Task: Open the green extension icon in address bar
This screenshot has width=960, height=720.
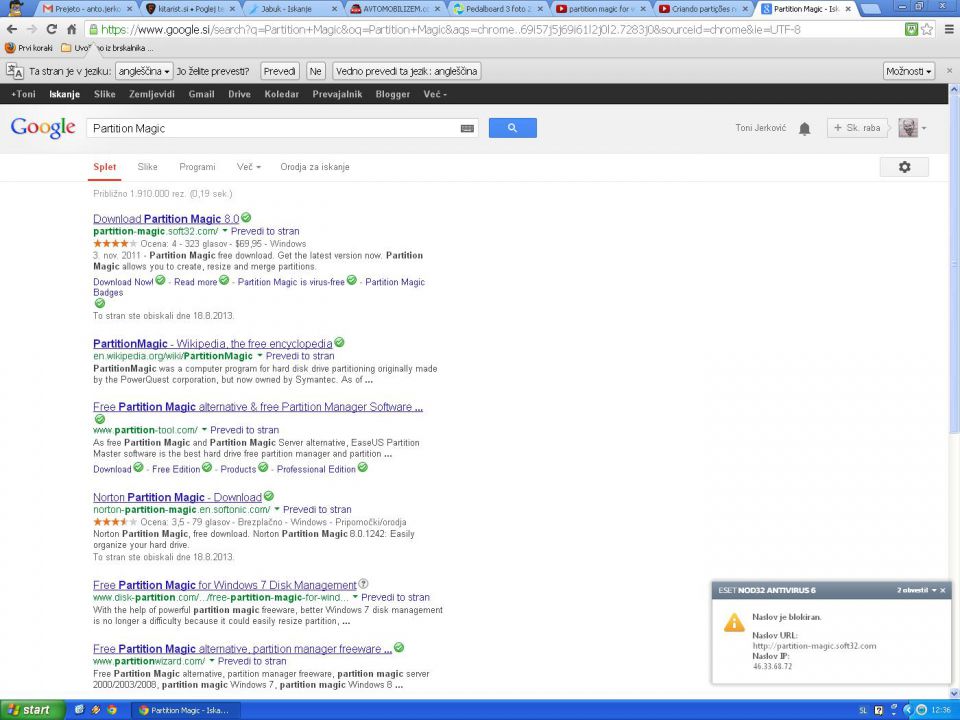Action: click(912, 29)
